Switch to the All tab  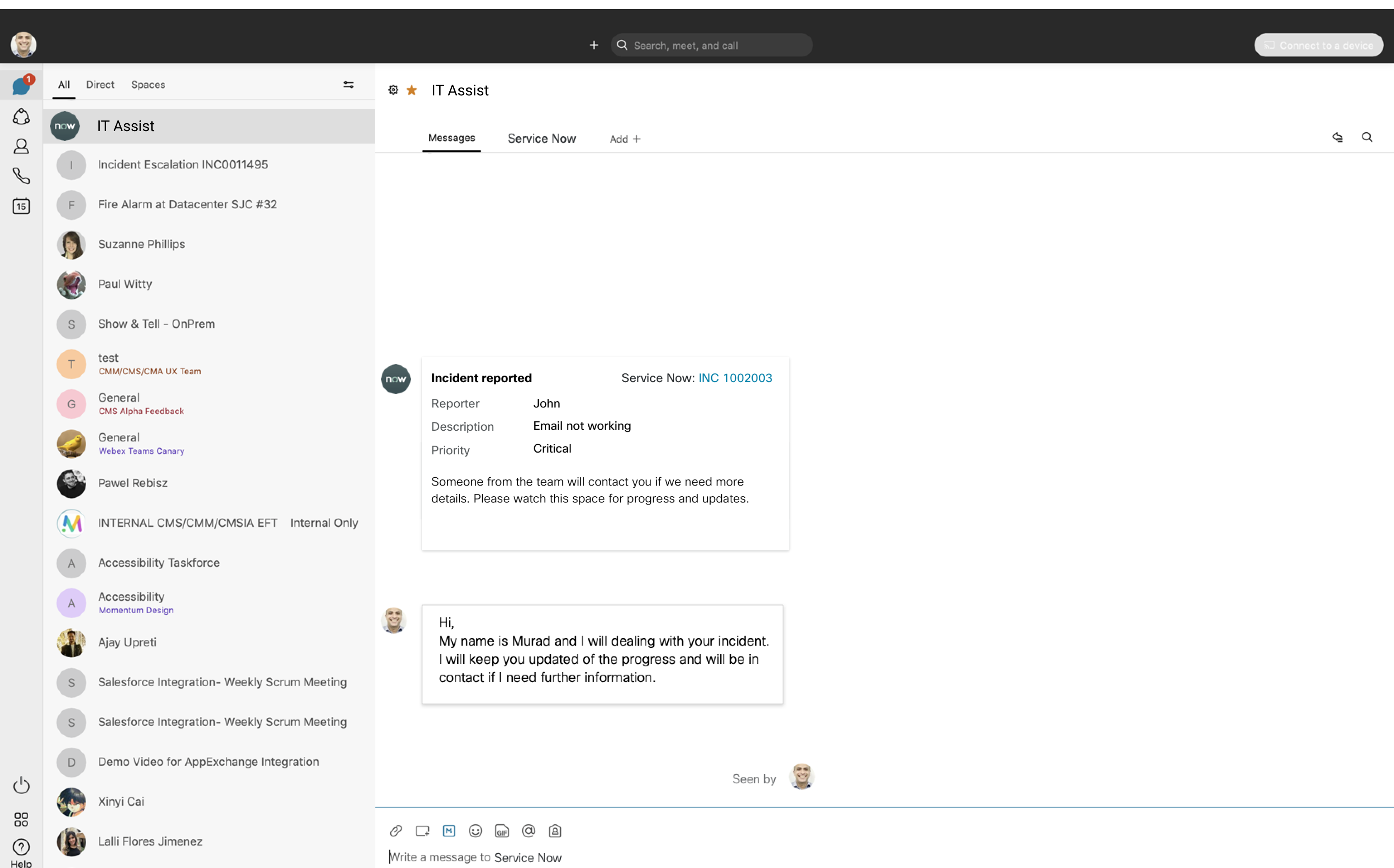click(64, 84)
